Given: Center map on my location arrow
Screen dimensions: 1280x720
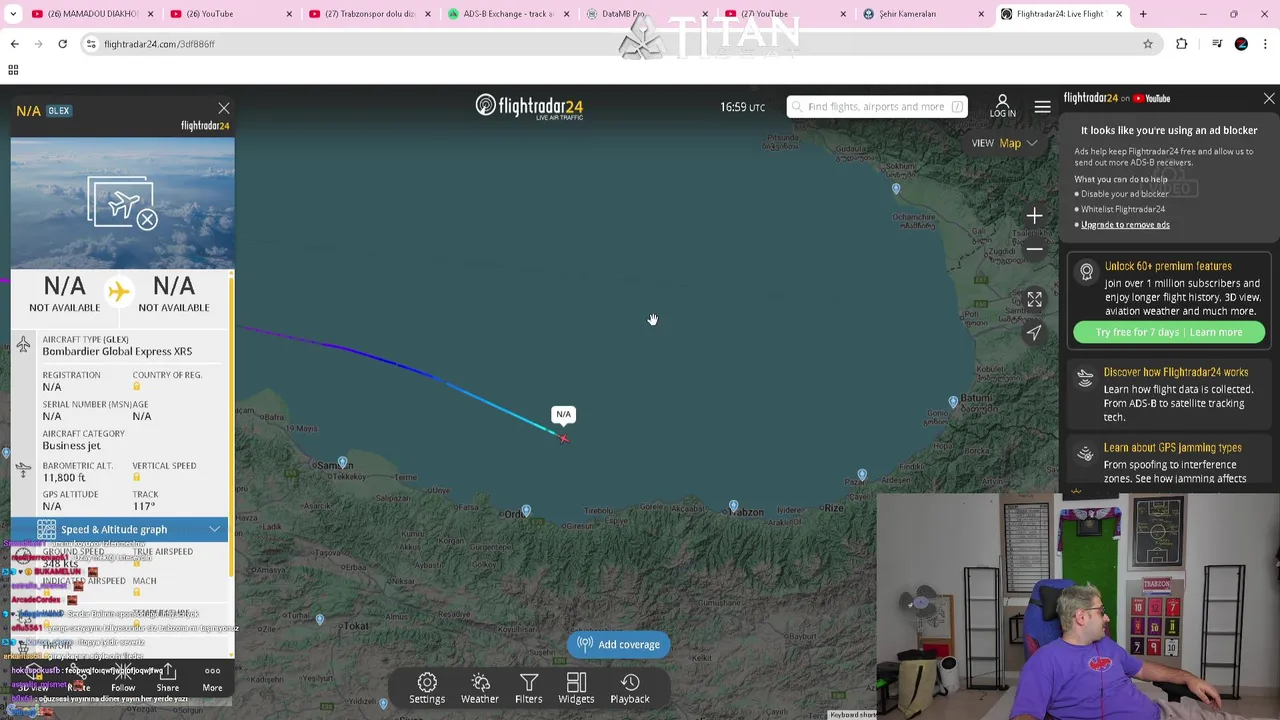Looking at the screenshot, I should point(1034,332).
